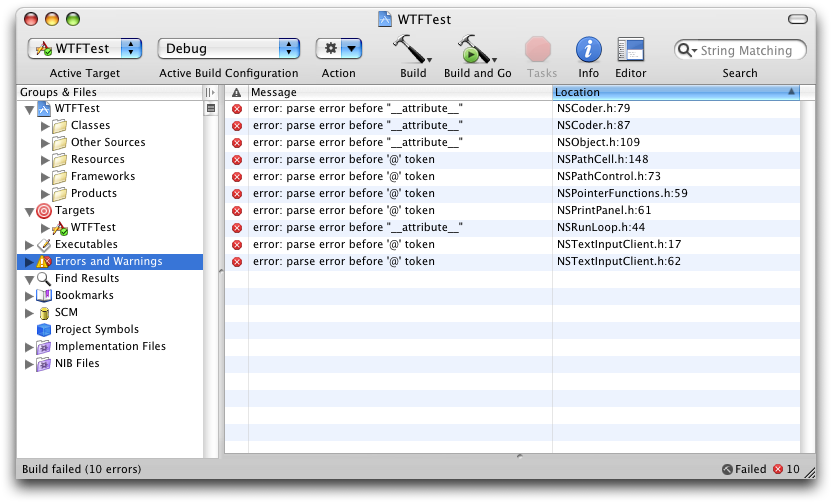This screenshot has height=503, width=832.
Task: Select the Frameworks folder
Action: 59,176
